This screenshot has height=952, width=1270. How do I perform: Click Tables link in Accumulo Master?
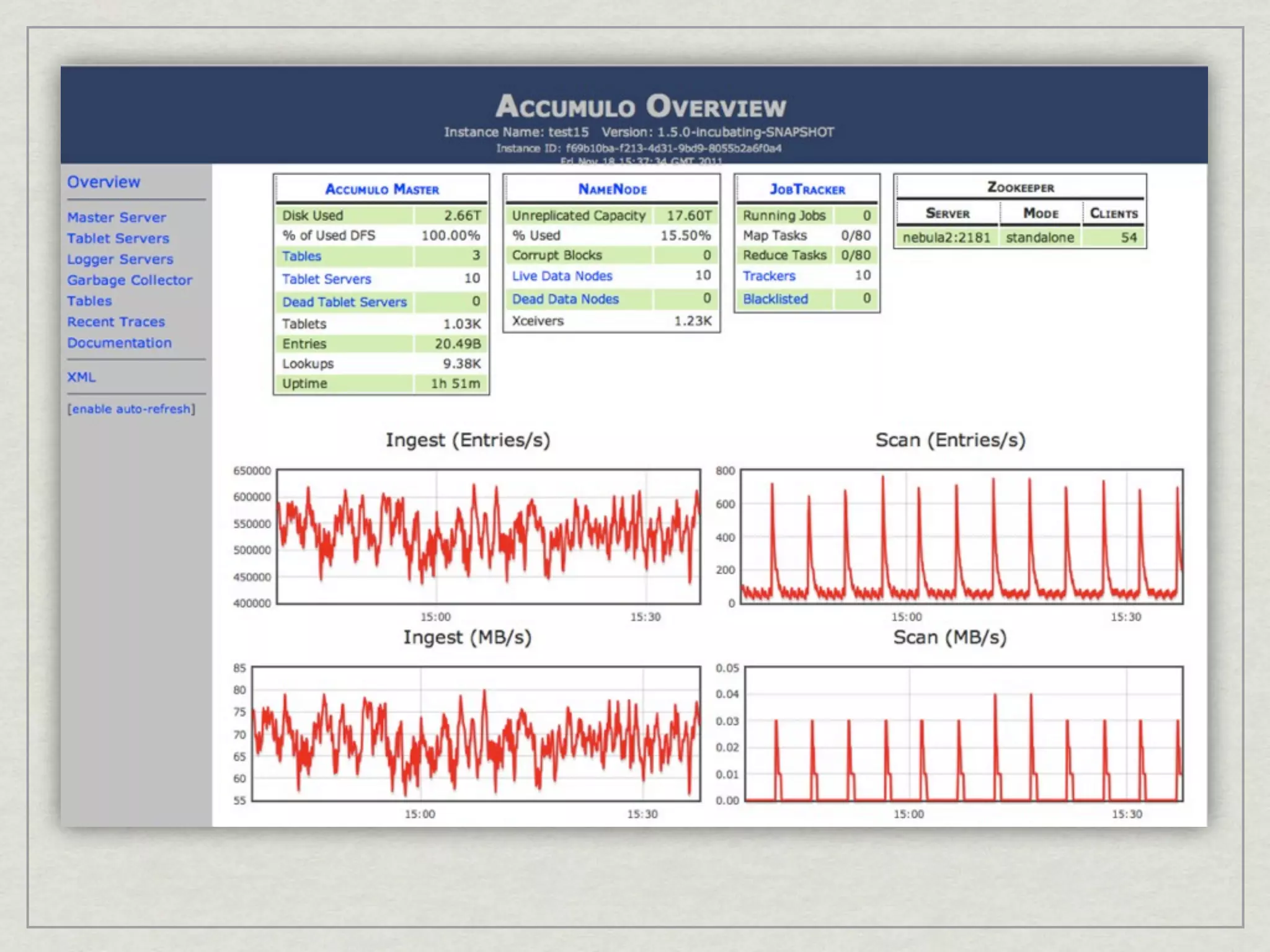pyautogui.click(x=301, y=256)
